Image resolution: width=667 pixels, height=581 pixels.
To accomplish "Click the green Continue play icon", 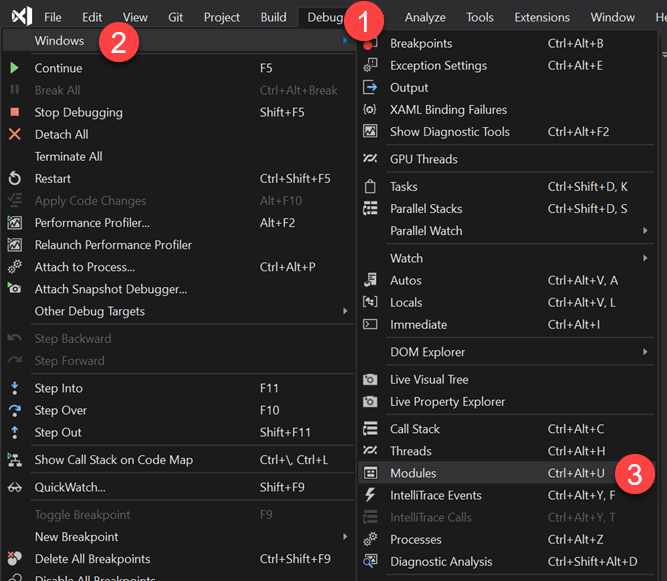I will (15, 68).
